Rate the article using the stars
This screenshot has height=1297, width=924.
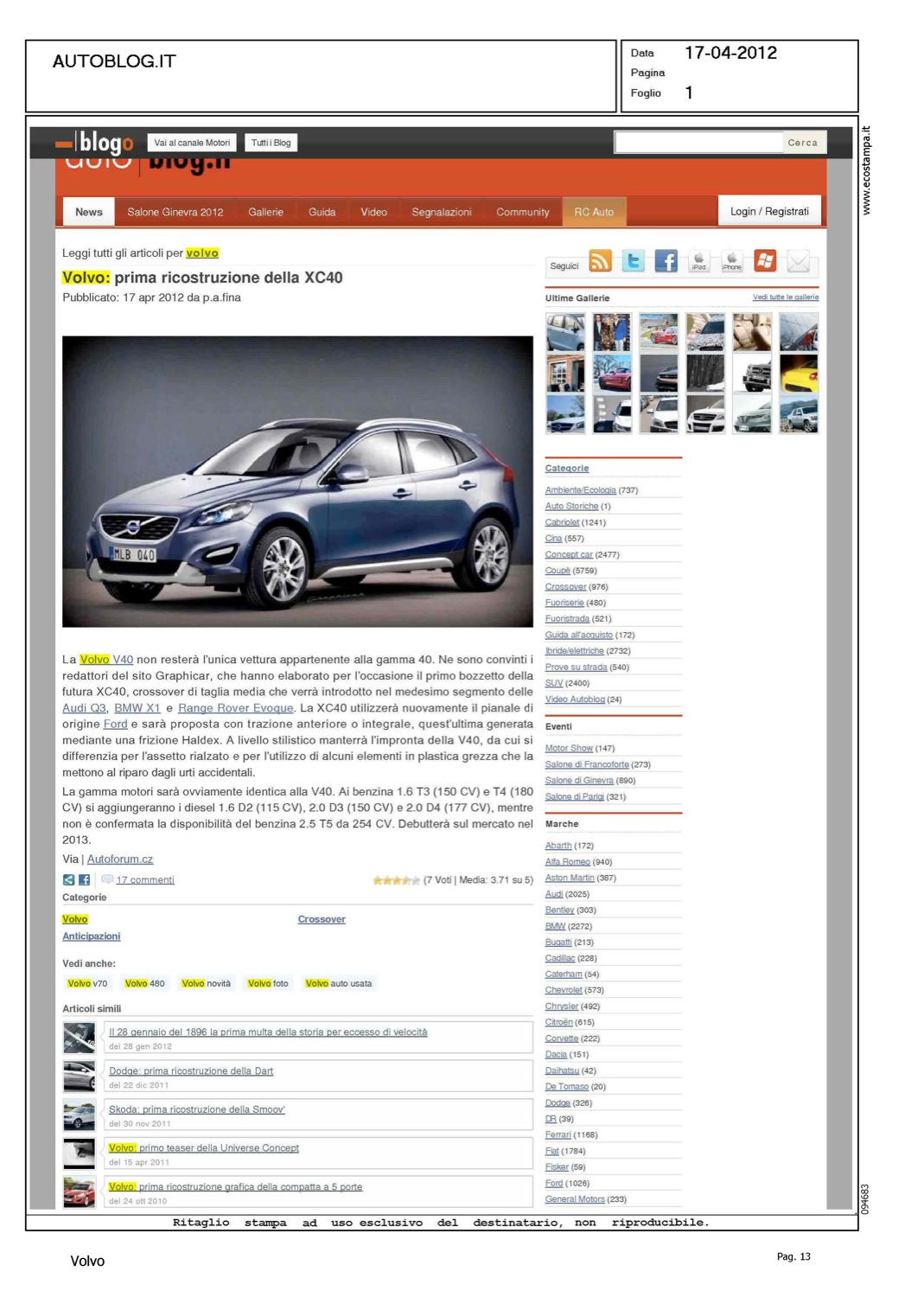pyautogui.click(x=396, y=880)
